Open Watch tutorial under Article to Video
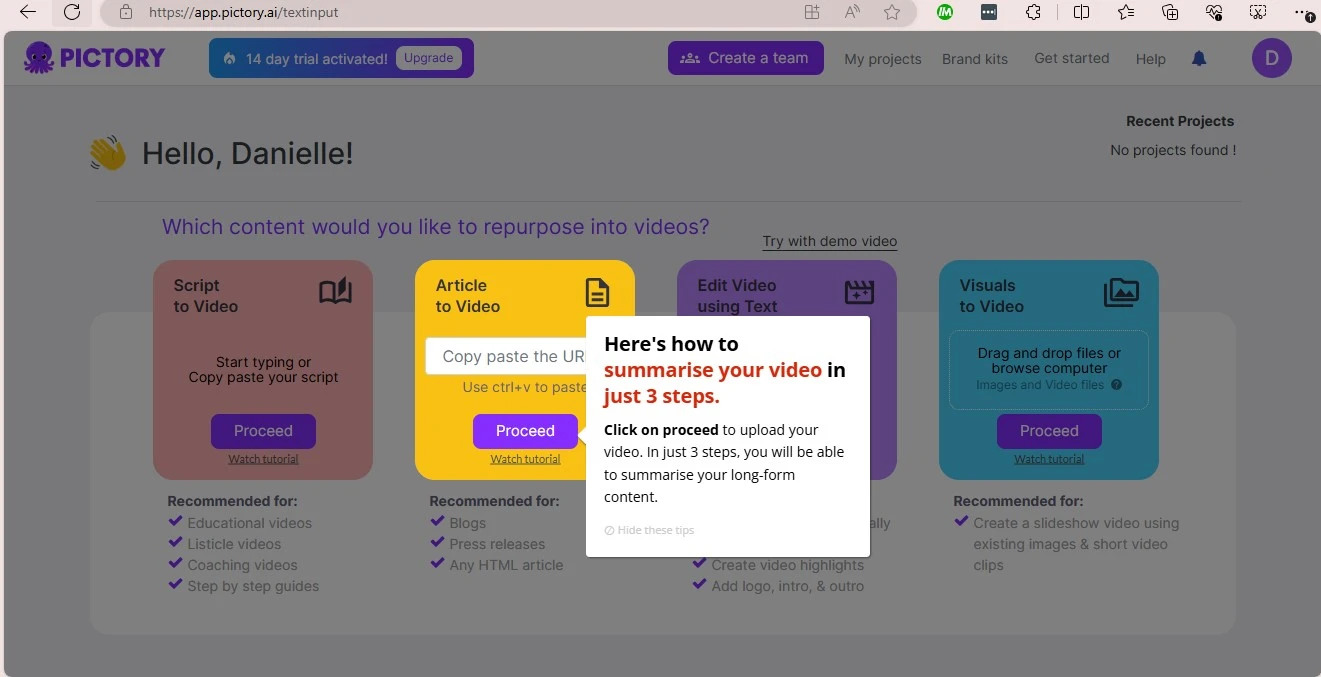 pyautogui.click(x=525, y=459)
